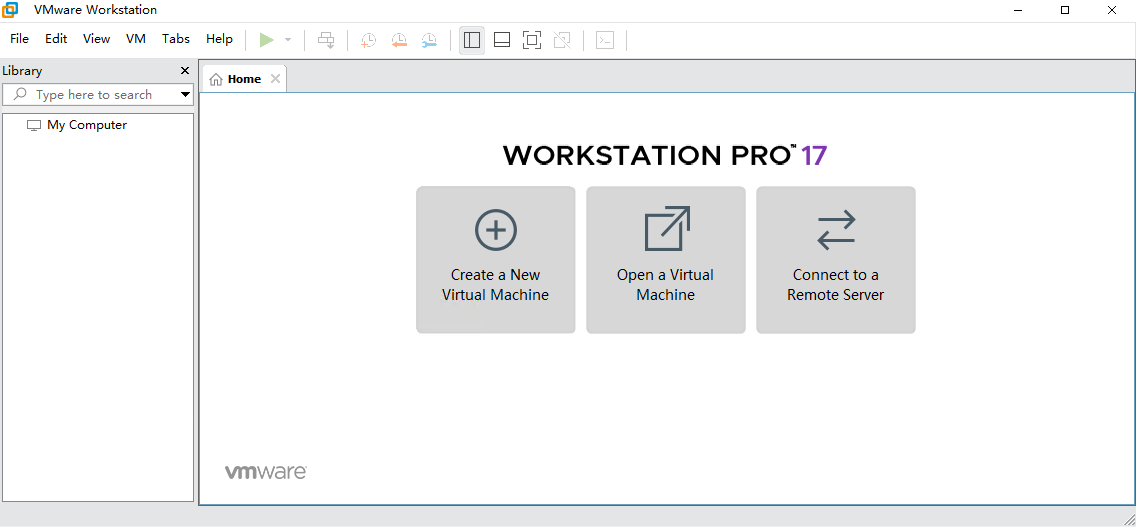Toggle the Show Library sidebar icon
Image resolution: width=1136 pixels, height=527 pixels.
click(472, 40)
